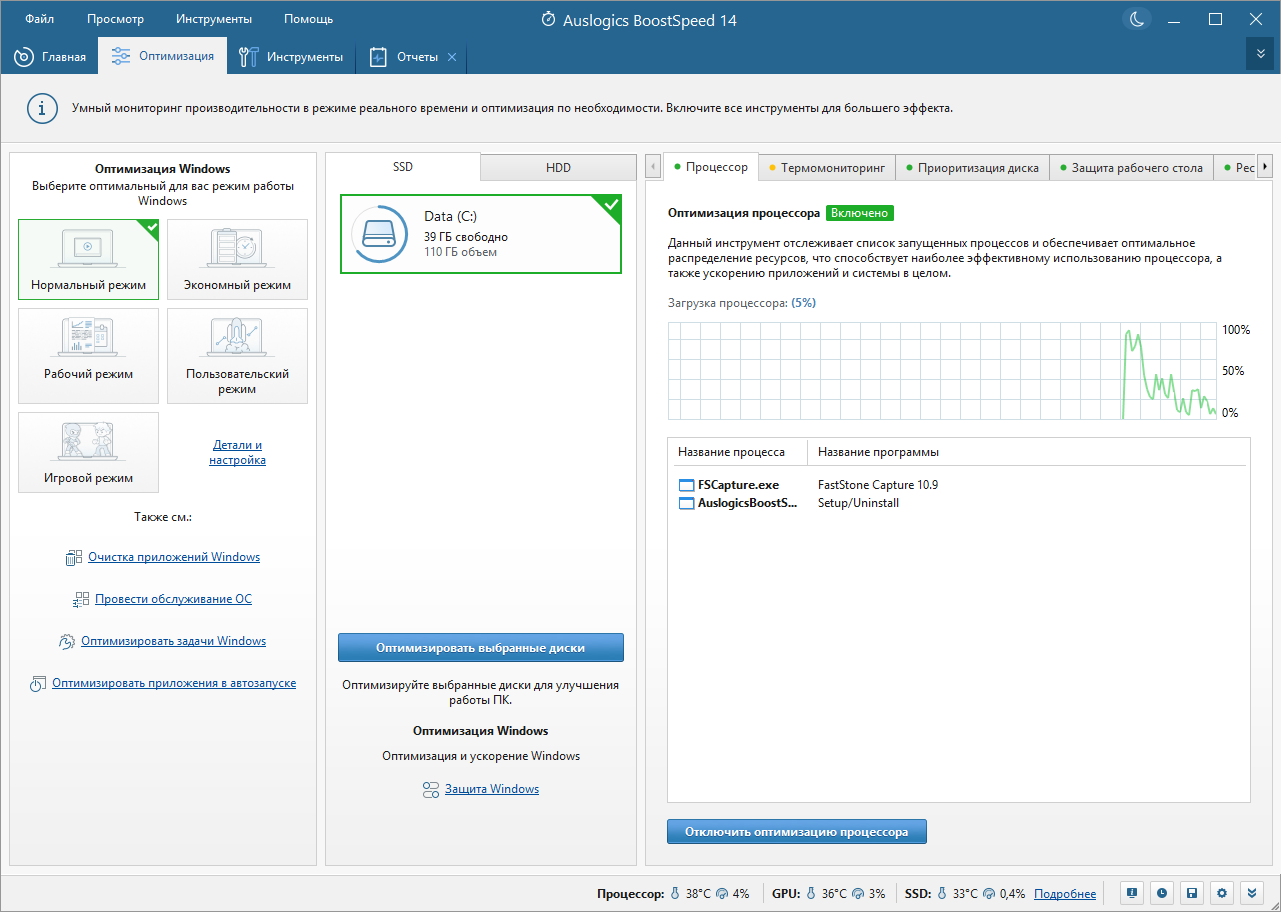Open the Инструменты menu
The image size is (1281, 912).
tap(214, 19)
